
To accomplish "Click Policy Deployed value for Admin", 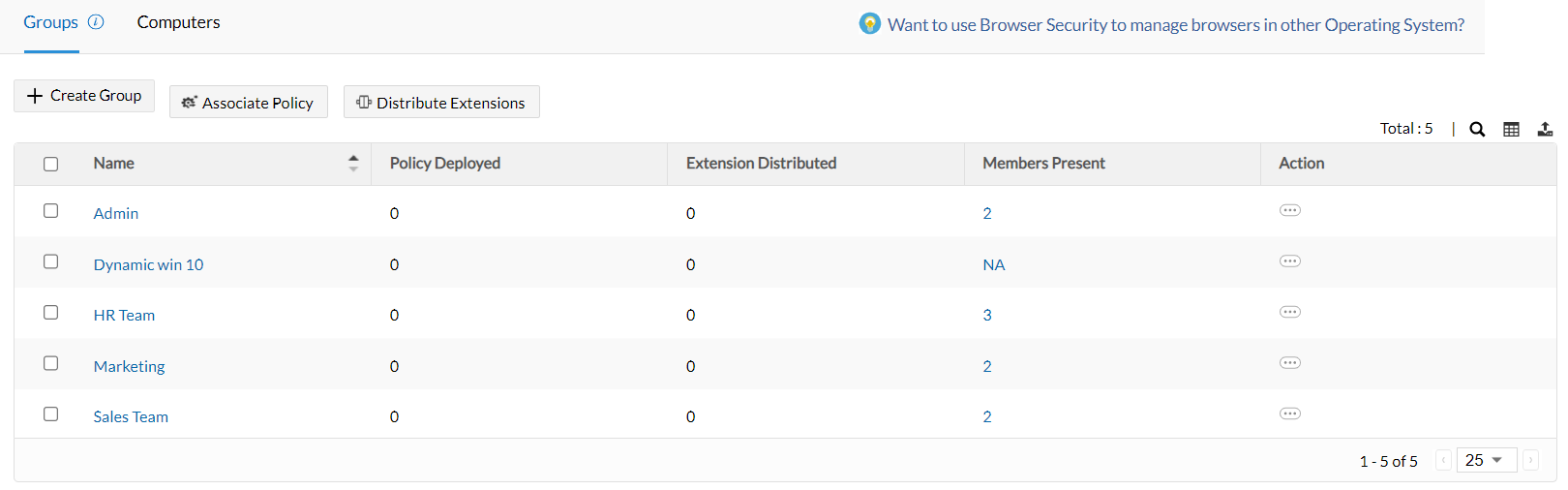I will (394, 213).
